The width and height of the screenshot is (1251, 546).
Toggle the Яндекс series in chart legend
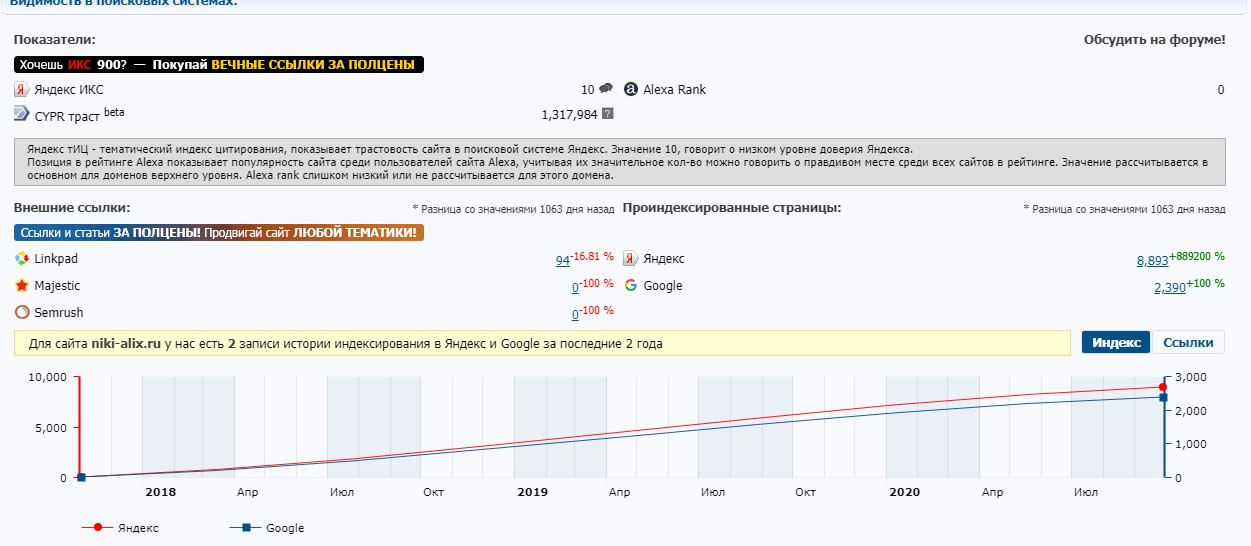pyautogui.click(x=120, y=527)
